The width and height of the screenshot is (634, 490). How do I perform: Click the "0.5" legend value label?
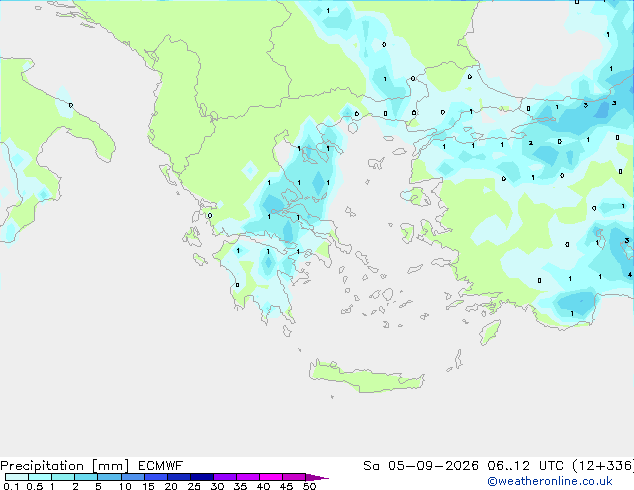tap(35, 486)
